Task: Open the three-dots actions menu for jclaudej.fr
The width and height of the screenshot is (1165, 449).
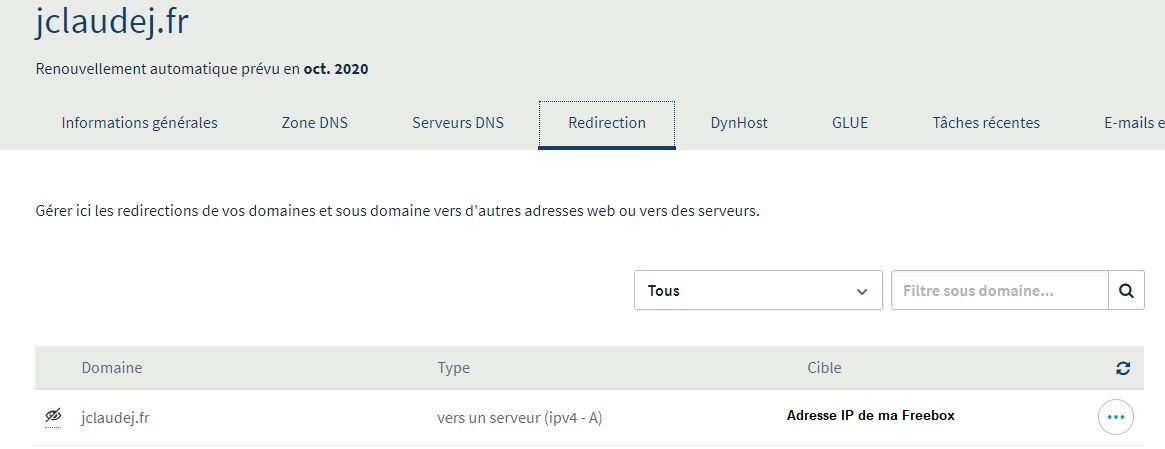Action: [x=1116, y=417]
